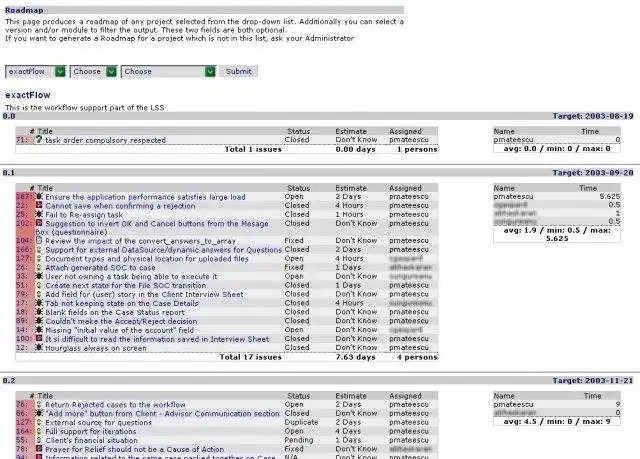Viewport: 640px width, 459px height.
Task: Click bug icon beside Couldn't make the Accept/Reject decision
Action: click(x=39, y=321)
